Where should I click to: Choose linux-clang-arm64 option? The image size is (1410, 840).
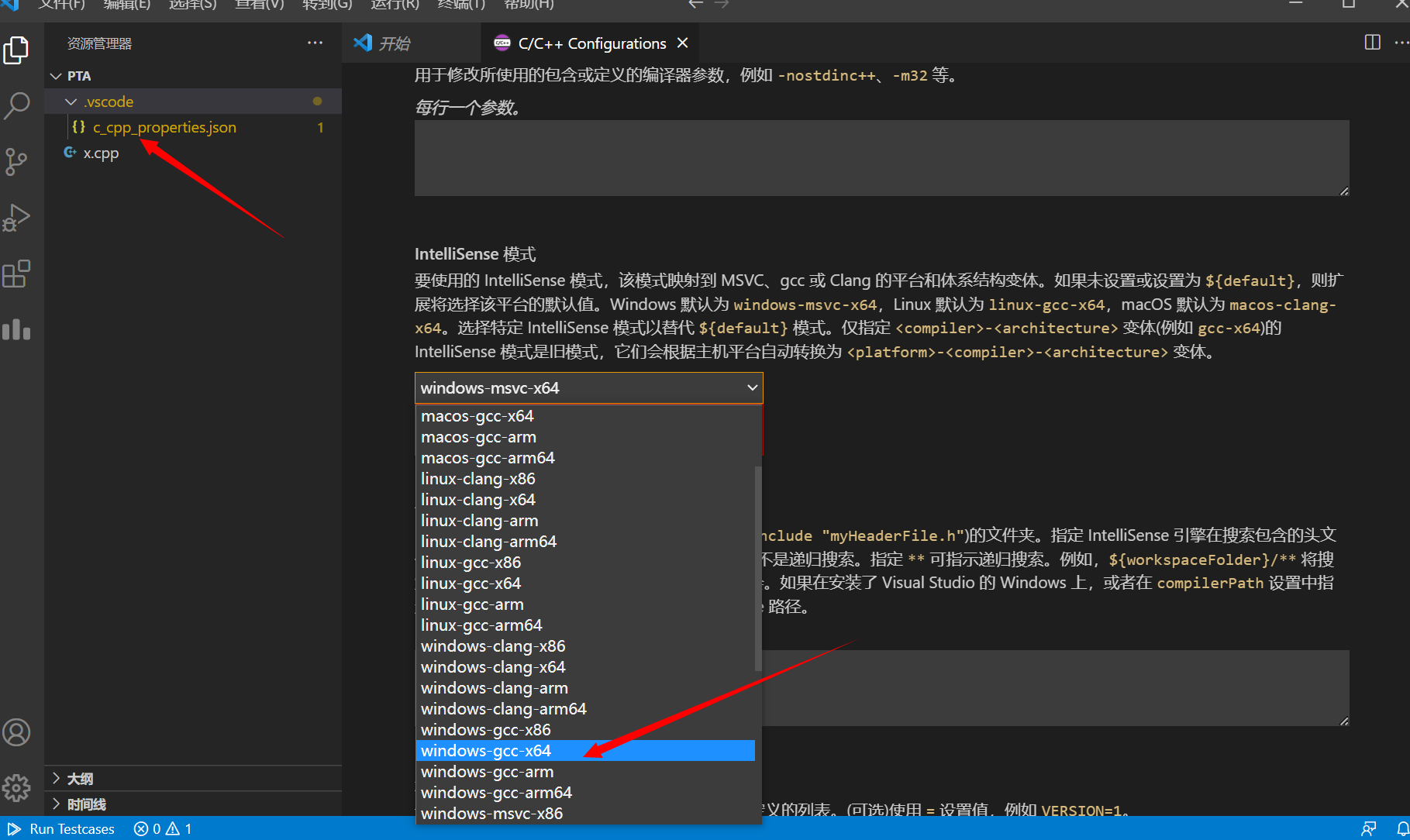point(585,542)
